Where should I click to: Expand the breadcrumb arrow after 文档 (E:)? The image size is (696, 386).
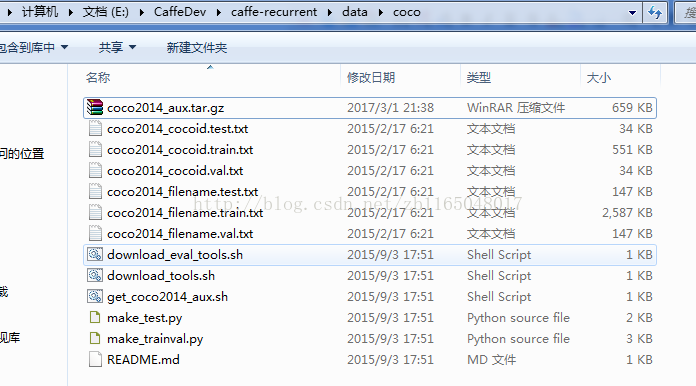(142, 12)
